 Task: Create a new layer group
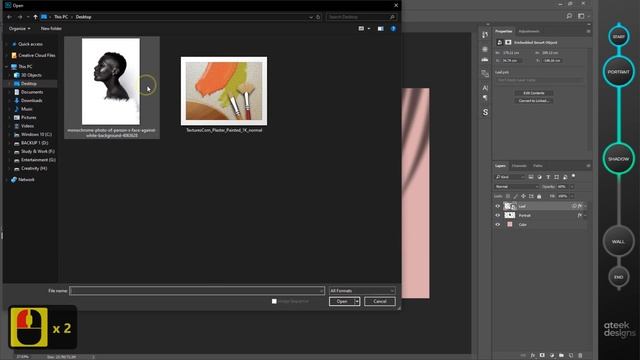(561, 356)
